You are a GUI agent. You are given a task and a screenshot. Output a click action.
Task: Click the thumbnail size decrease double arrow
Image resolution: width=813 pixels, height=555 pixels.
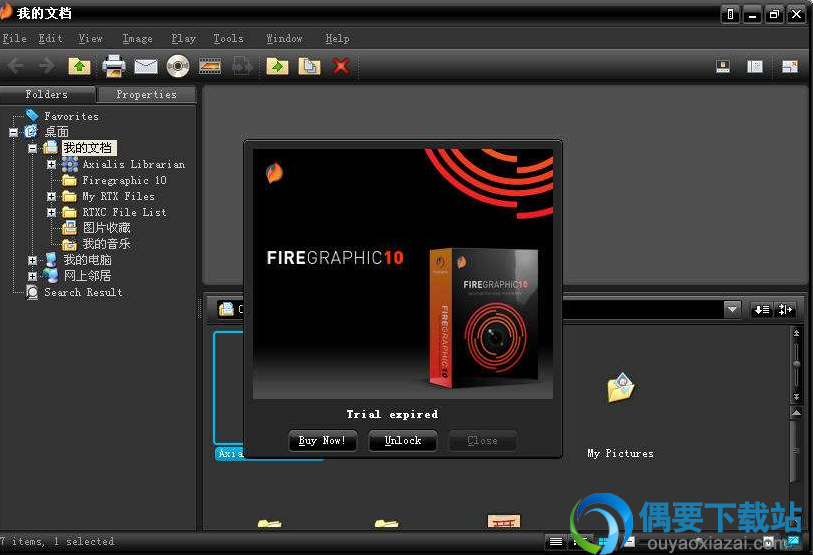[796, 397]
